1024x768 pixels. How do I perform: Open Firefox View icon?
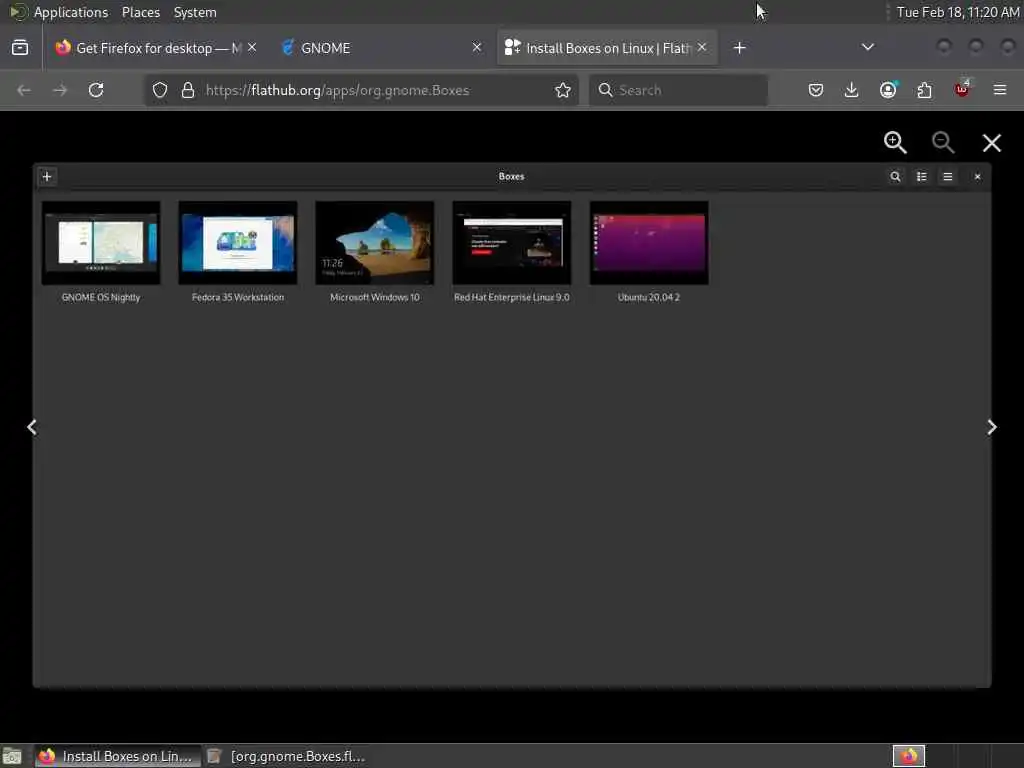[20, 47]
